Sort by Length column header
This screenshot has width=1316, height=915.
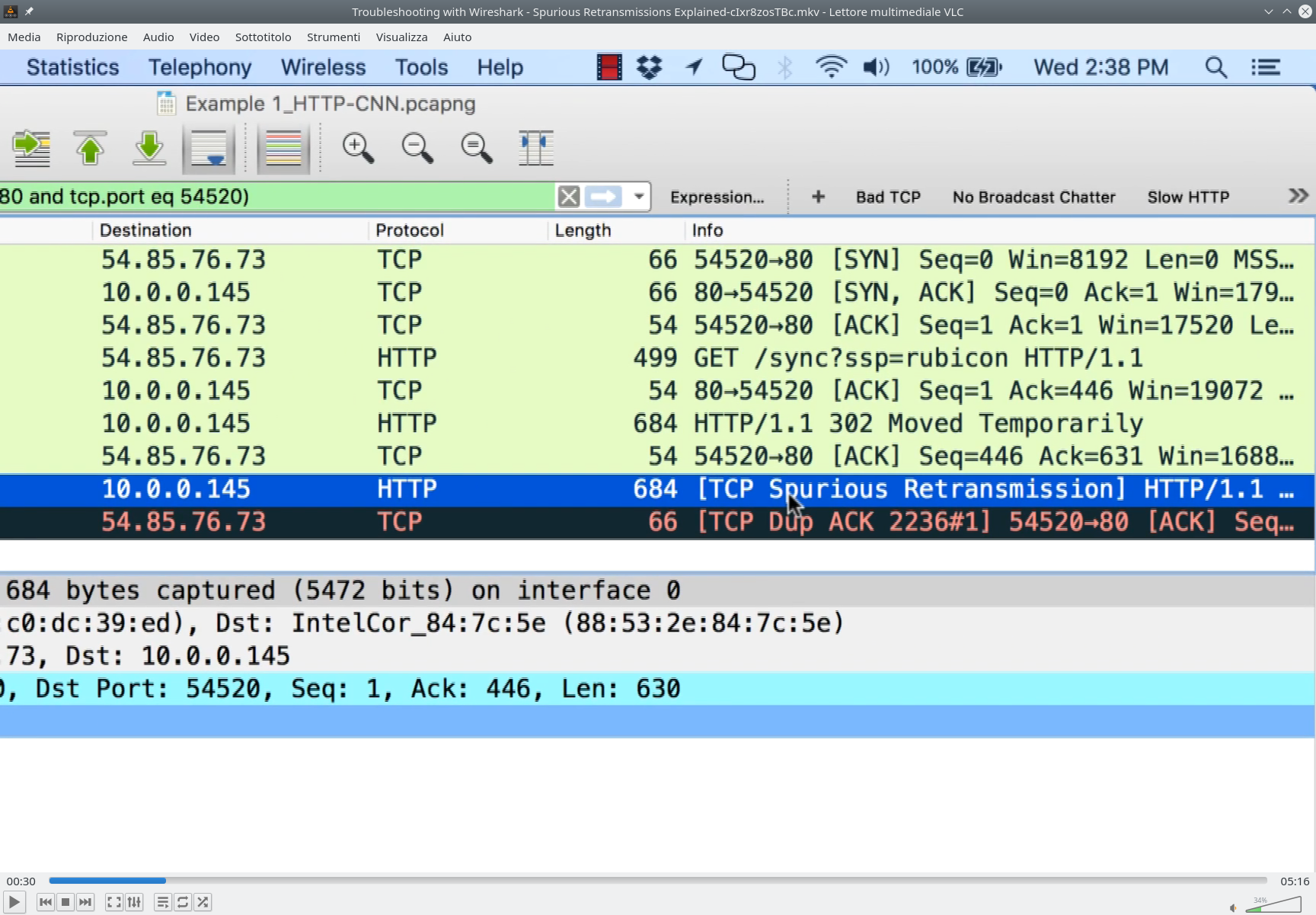(x=616, y=230)
